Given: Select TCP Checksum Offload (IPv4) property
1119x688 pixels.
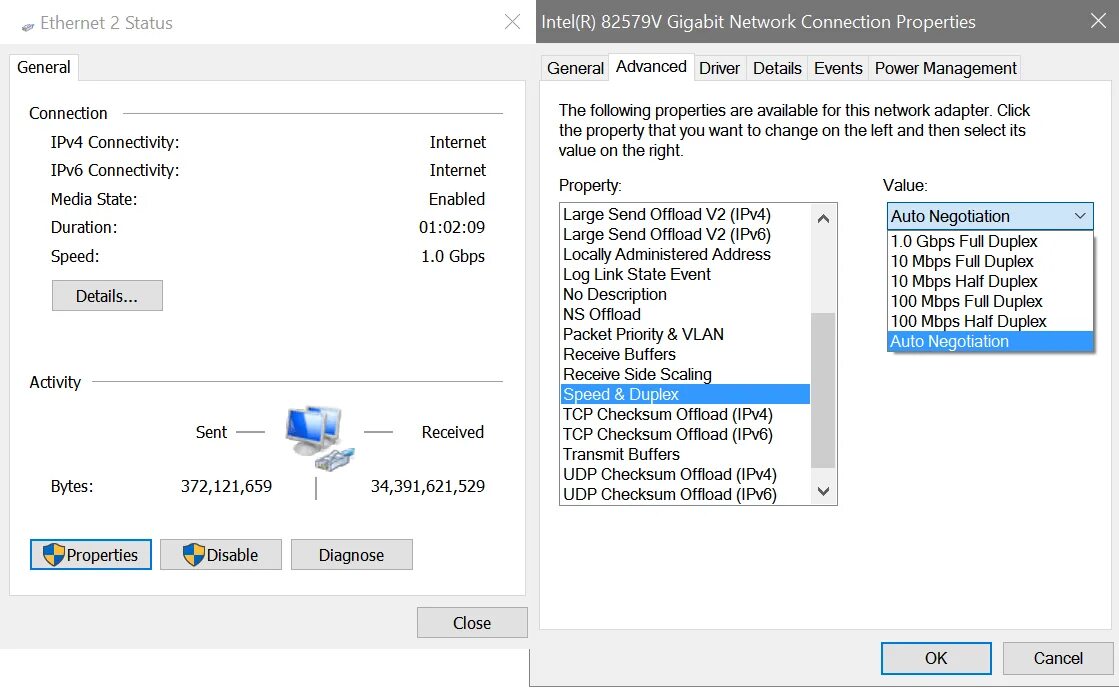Looking at the screenshot, I should (x=685, y=414).
